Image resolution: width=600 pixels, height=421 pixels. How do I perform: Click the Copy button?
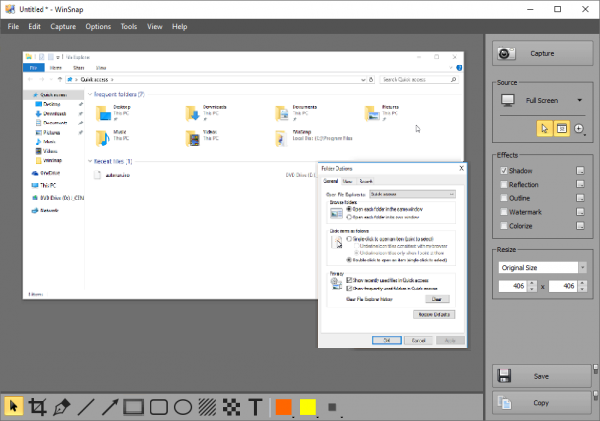click(541, 403)
